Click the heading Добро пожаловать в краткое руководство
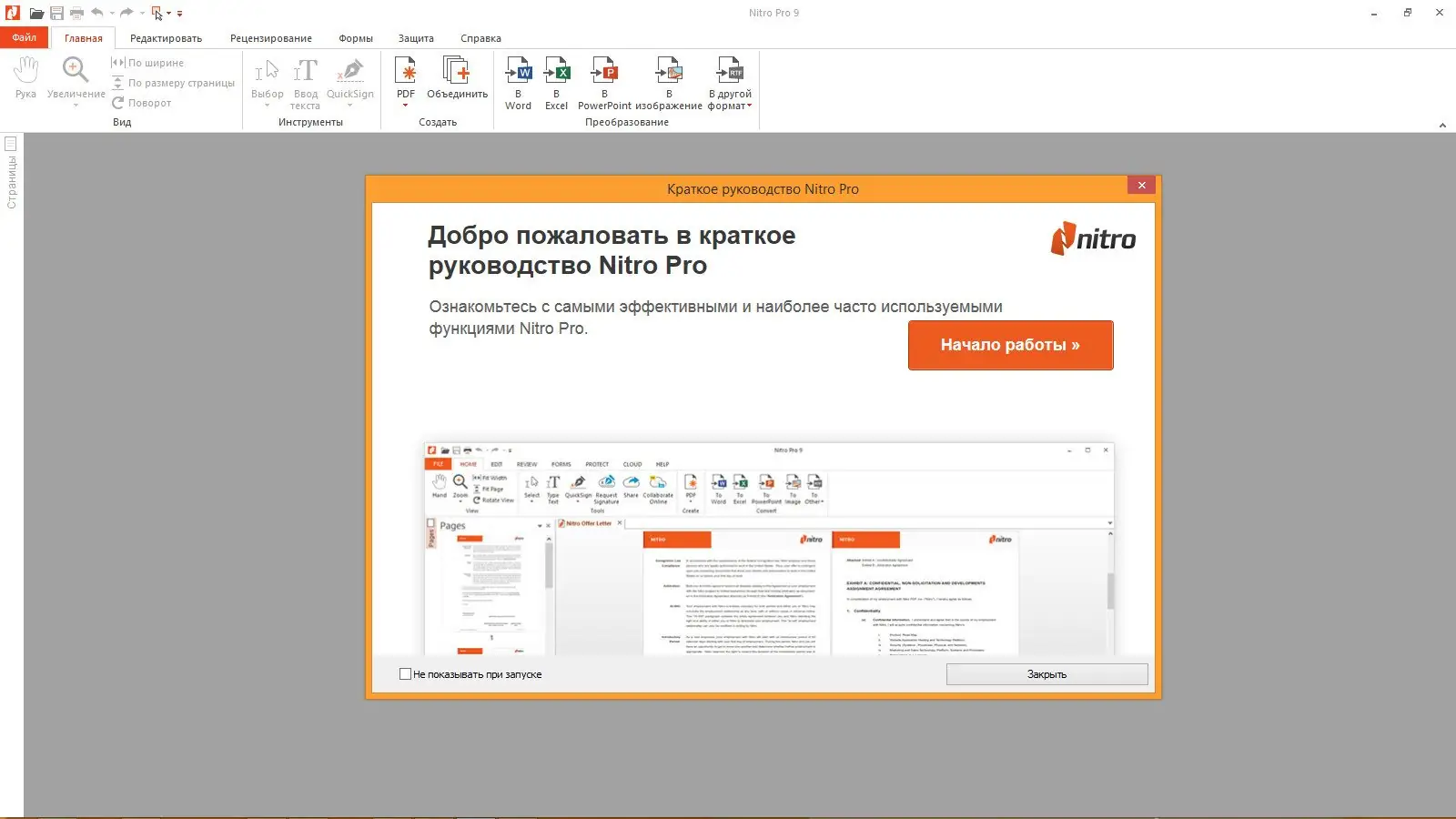Screen dimensions: 1456x819 612,250
